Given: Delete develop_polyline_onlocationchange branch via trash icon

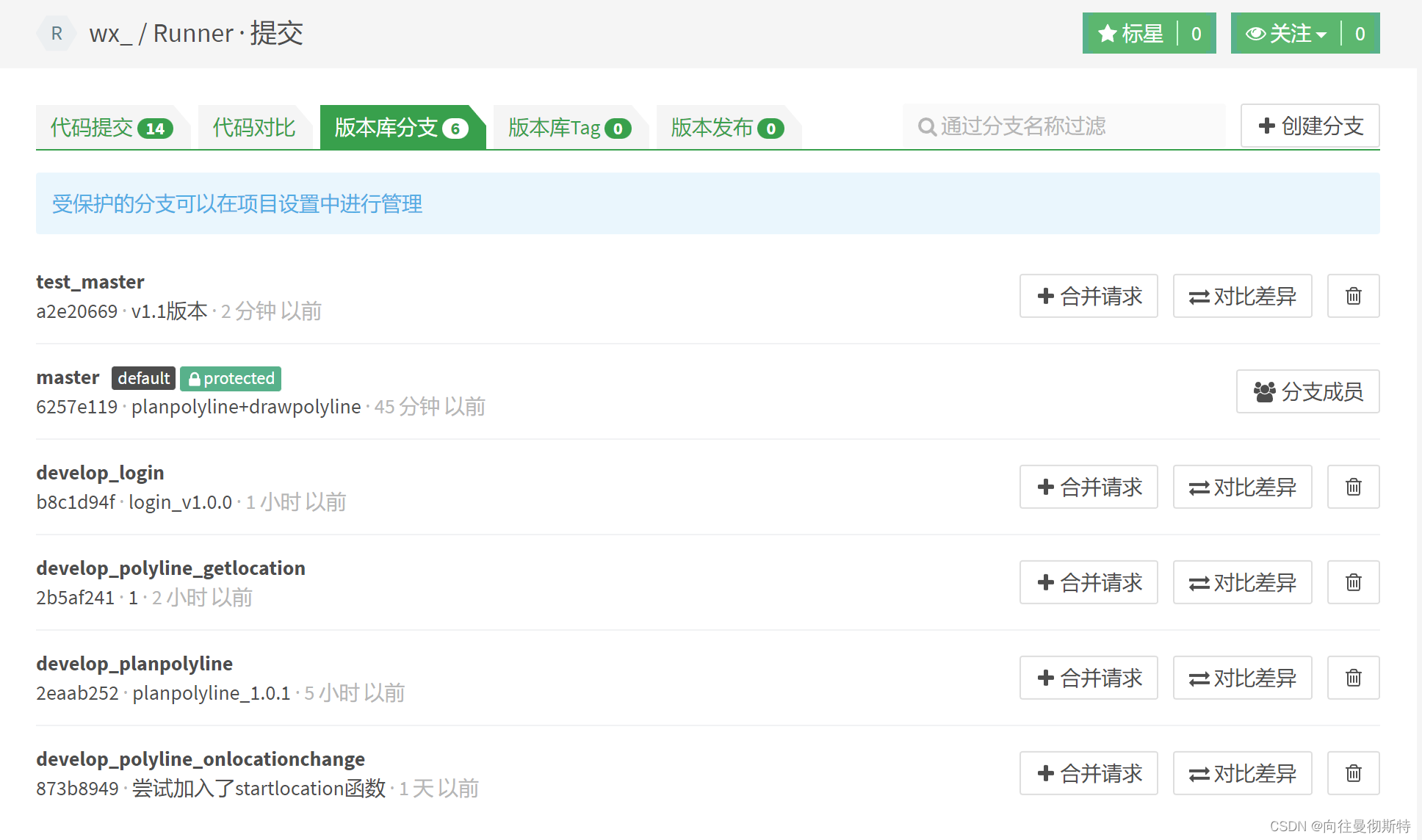Looking at the screenshot, I should tap(1353, 773).
